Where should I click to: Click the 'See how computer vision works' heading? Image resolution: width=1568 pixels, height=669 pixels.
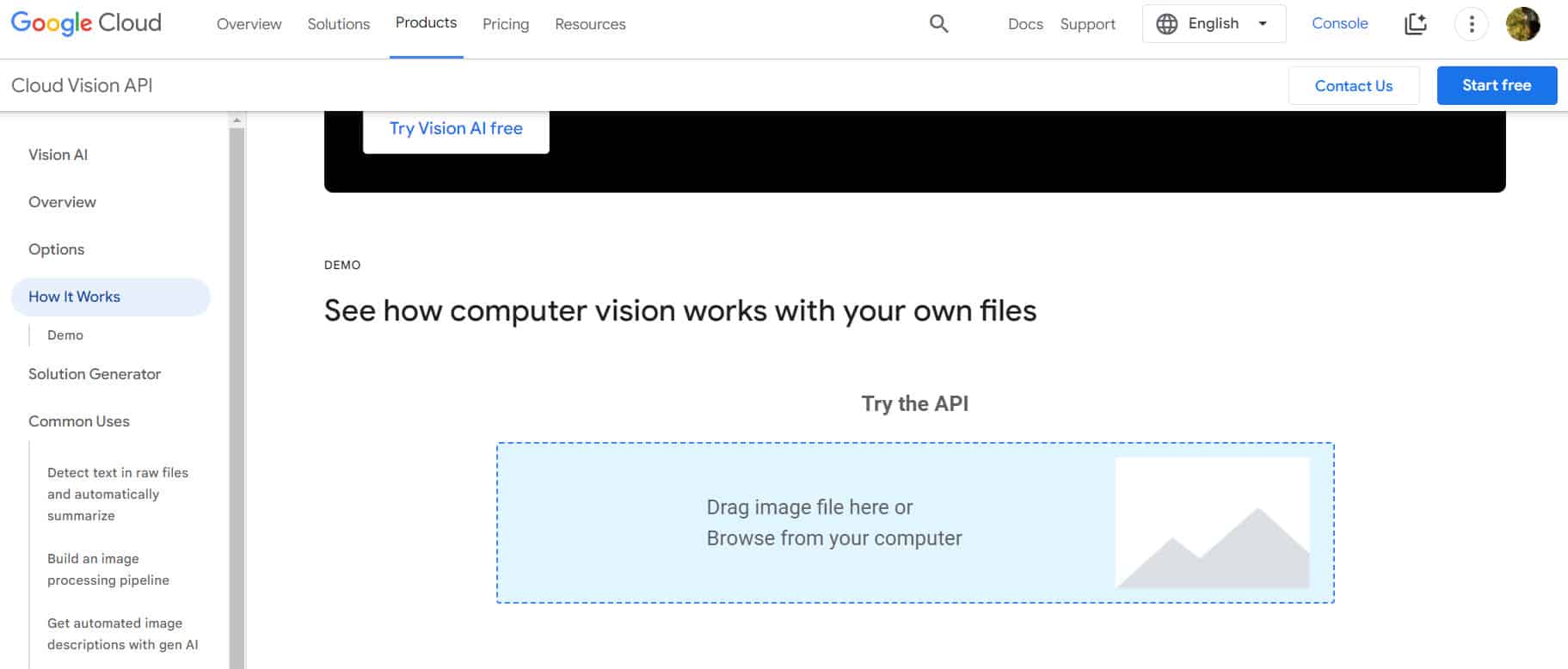(x=680, y=310)
